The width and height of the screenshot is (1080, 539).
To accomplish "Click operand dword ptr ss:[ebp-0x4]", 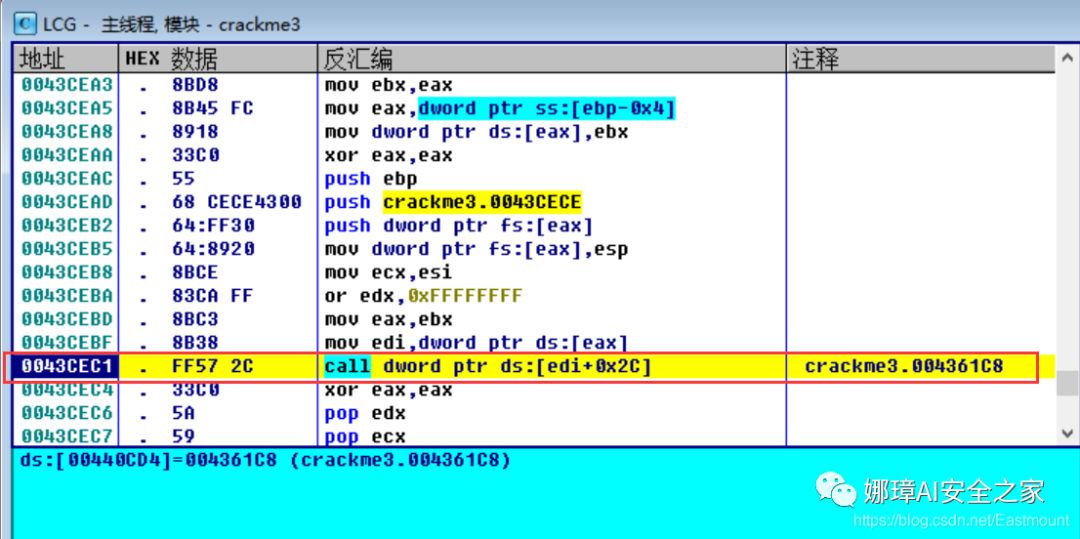I will click(x=547, y=109).
